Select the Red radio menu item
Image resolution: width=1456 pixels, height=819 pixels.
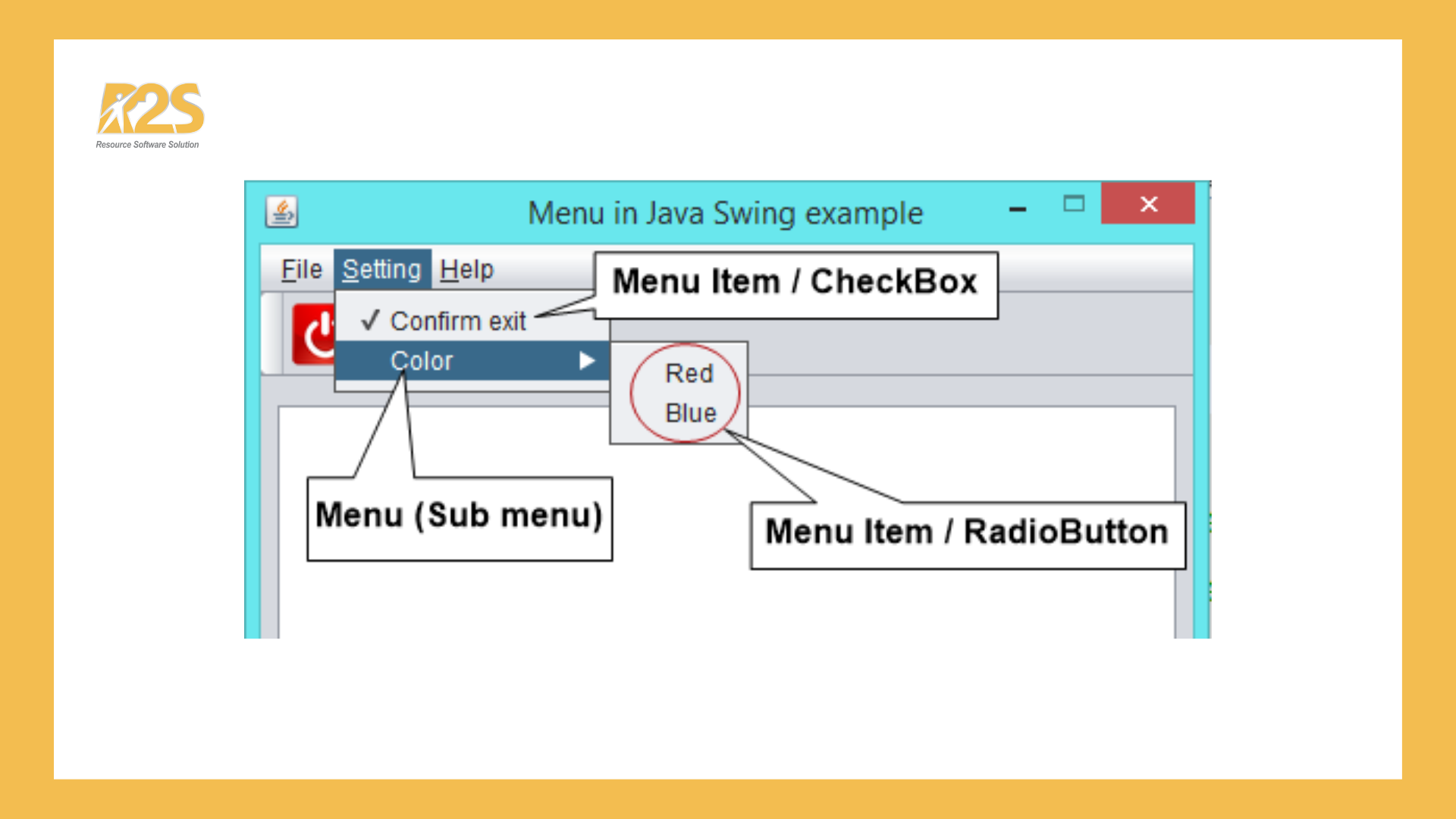click(x=689, y=373)
